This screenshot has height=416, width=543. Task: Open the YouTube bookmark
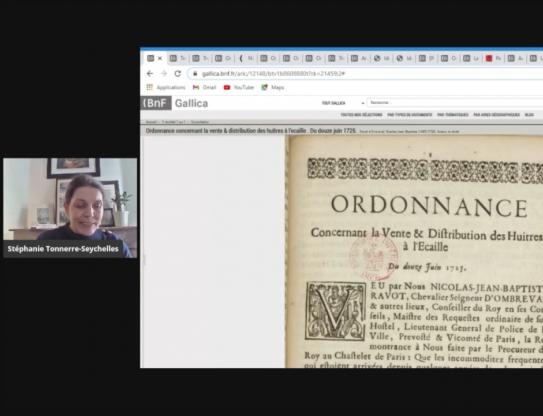239,87
